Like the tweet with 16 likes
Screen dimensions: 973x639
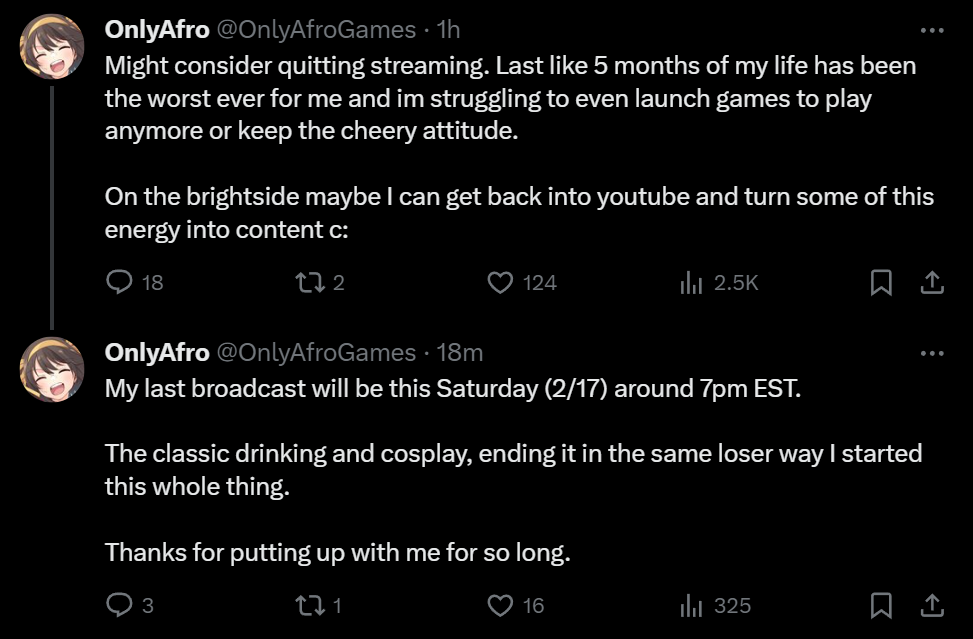pyautogui.click(x=500, y=605)
